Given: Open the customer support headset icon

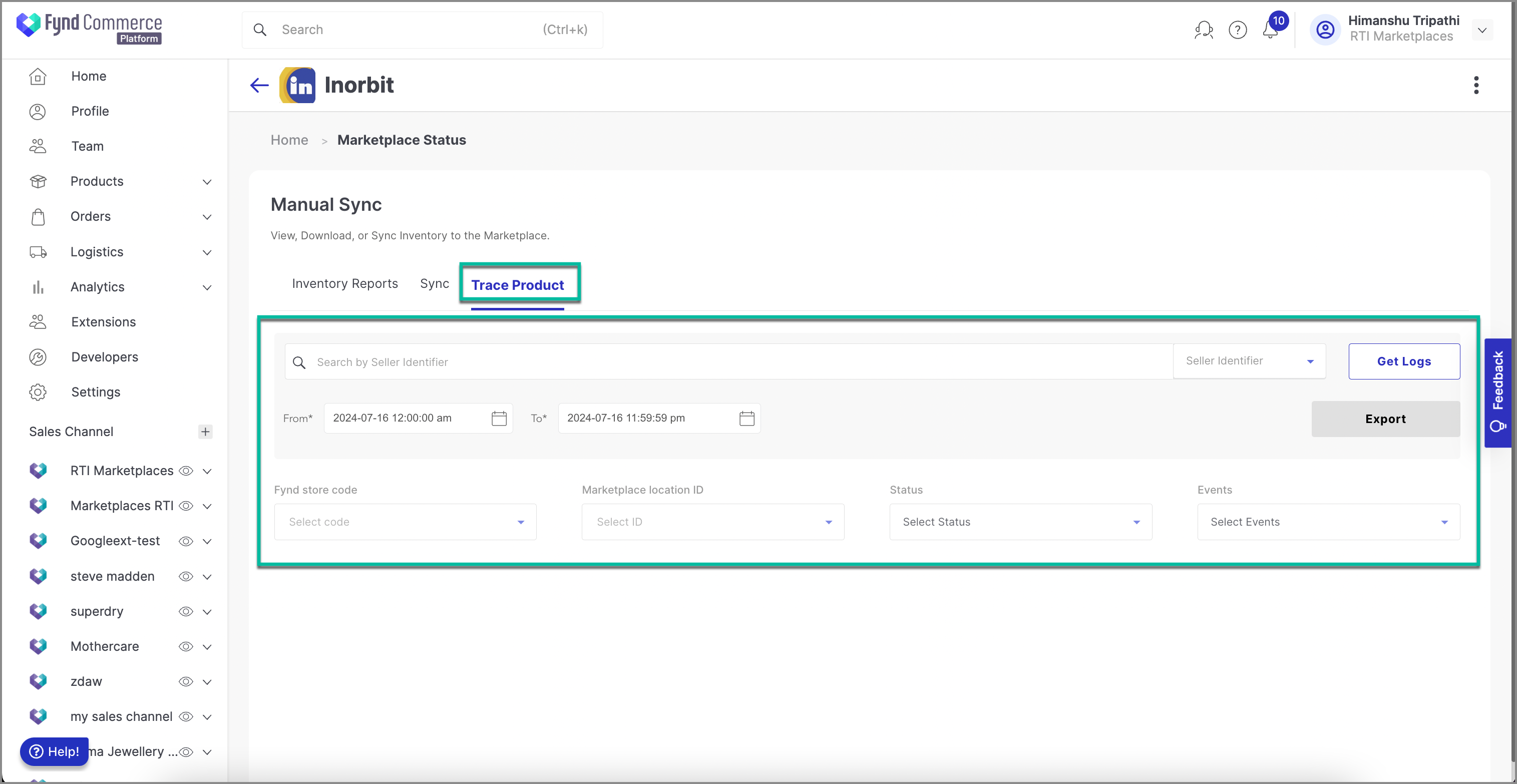Looking at the screenshot, I should pyautogui.click(x=1203, y=30).
